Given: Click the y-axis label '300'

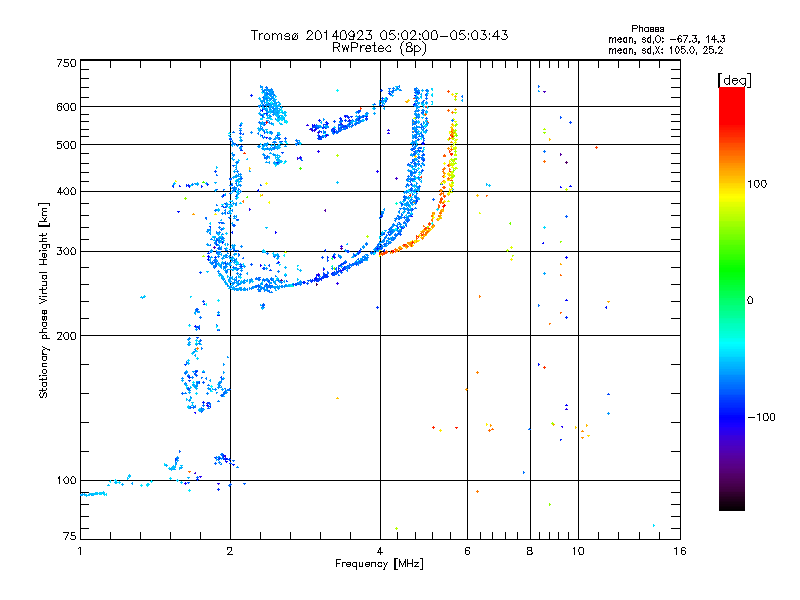Looking at the screenshot, I should [66, 252].
